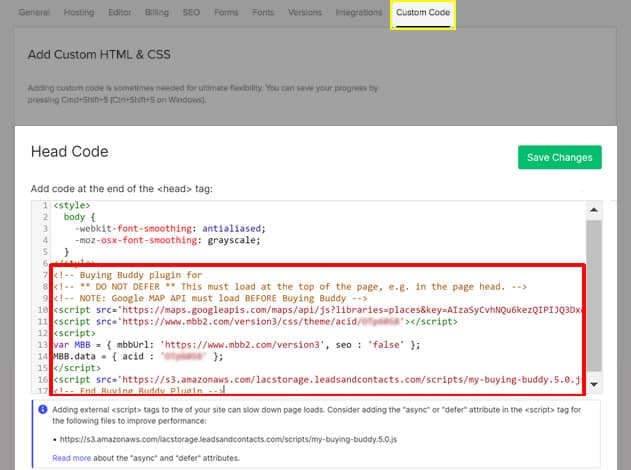Click the code editor's scroll up arrow
The image size is (631, 470).
[592, 210]
